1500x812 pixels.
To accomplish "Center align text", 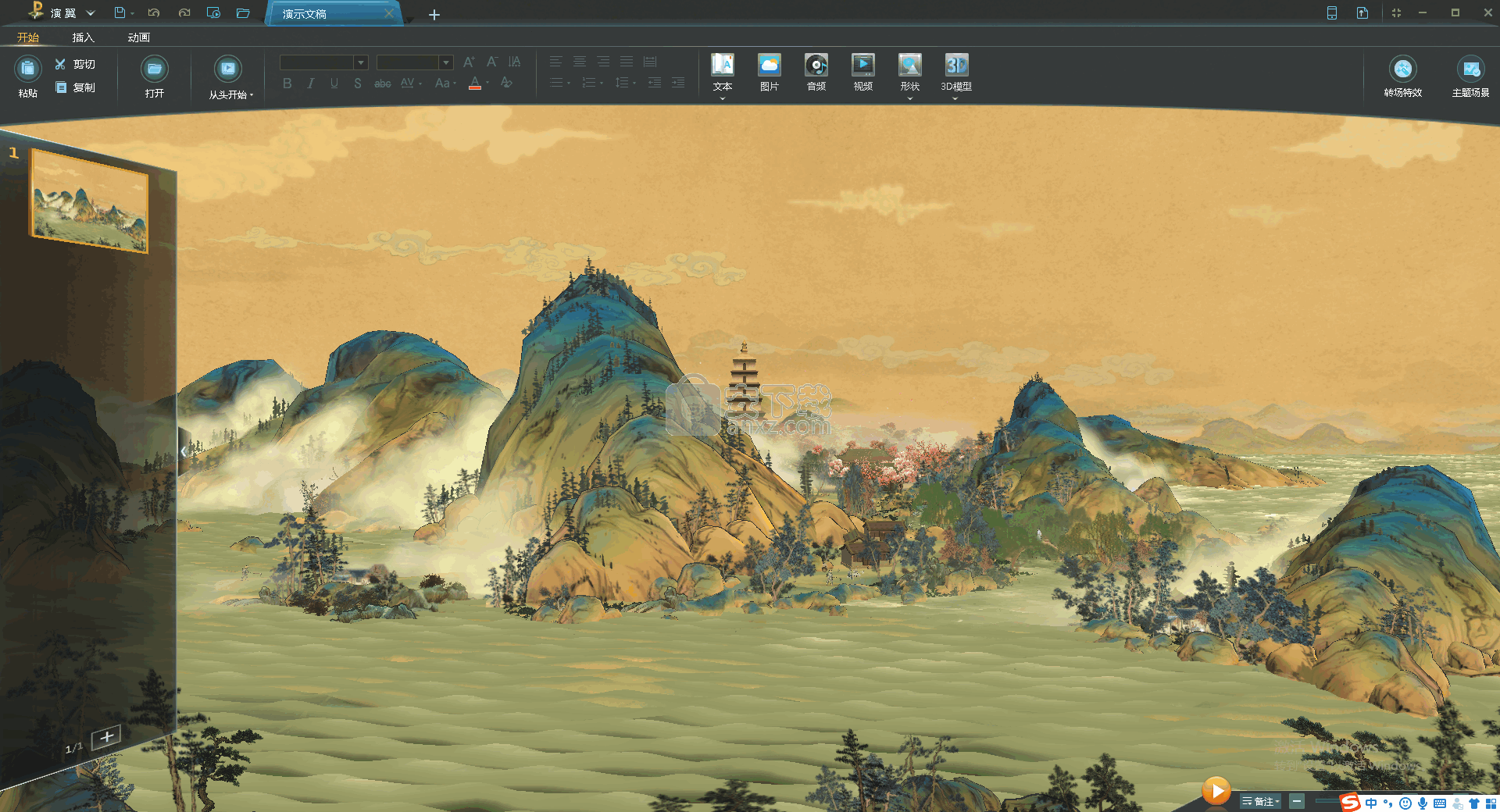I will coord(580,62).
